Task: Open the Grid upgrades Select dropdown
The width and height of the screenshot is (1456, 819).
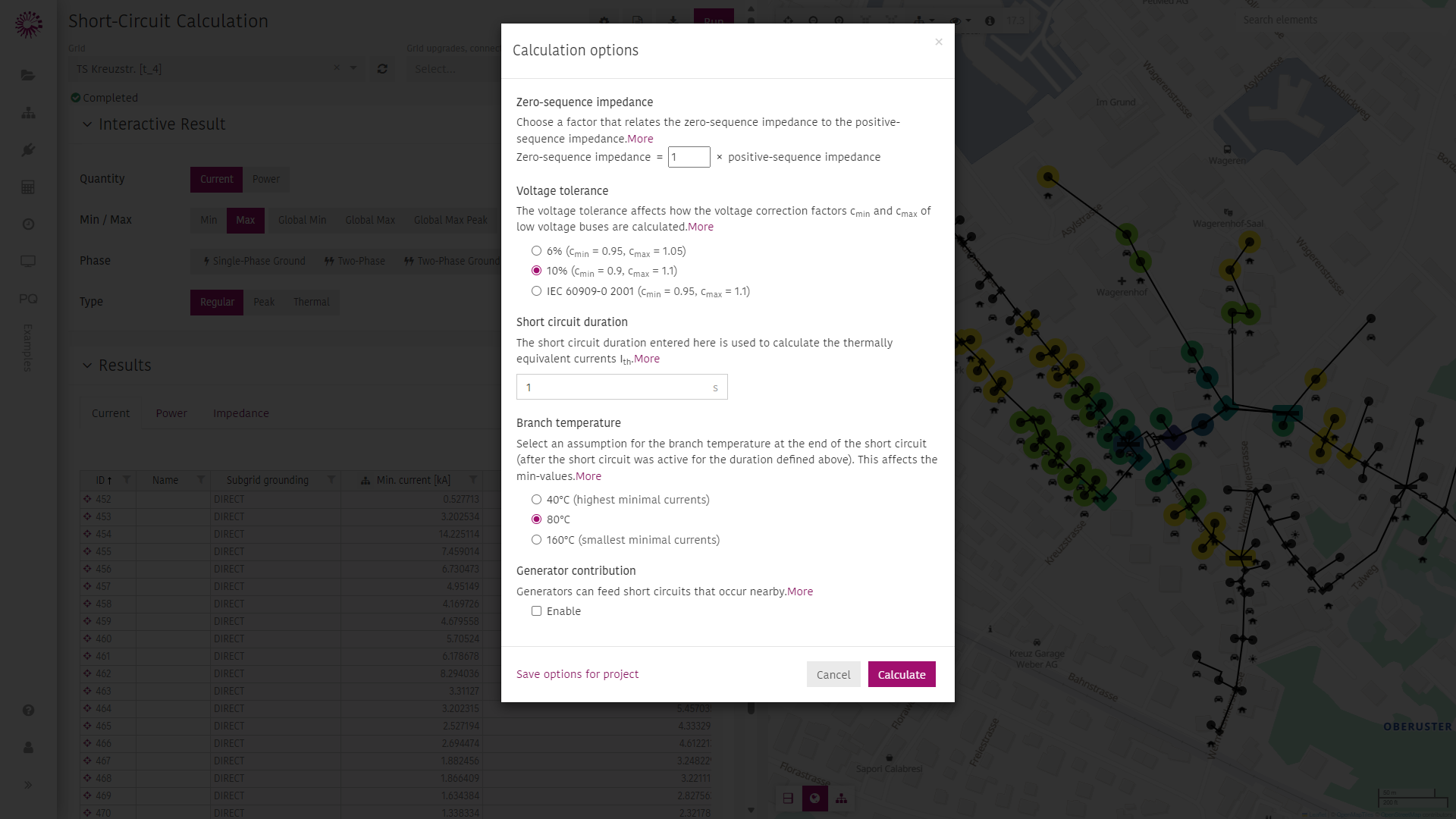Action: point(453,69)
